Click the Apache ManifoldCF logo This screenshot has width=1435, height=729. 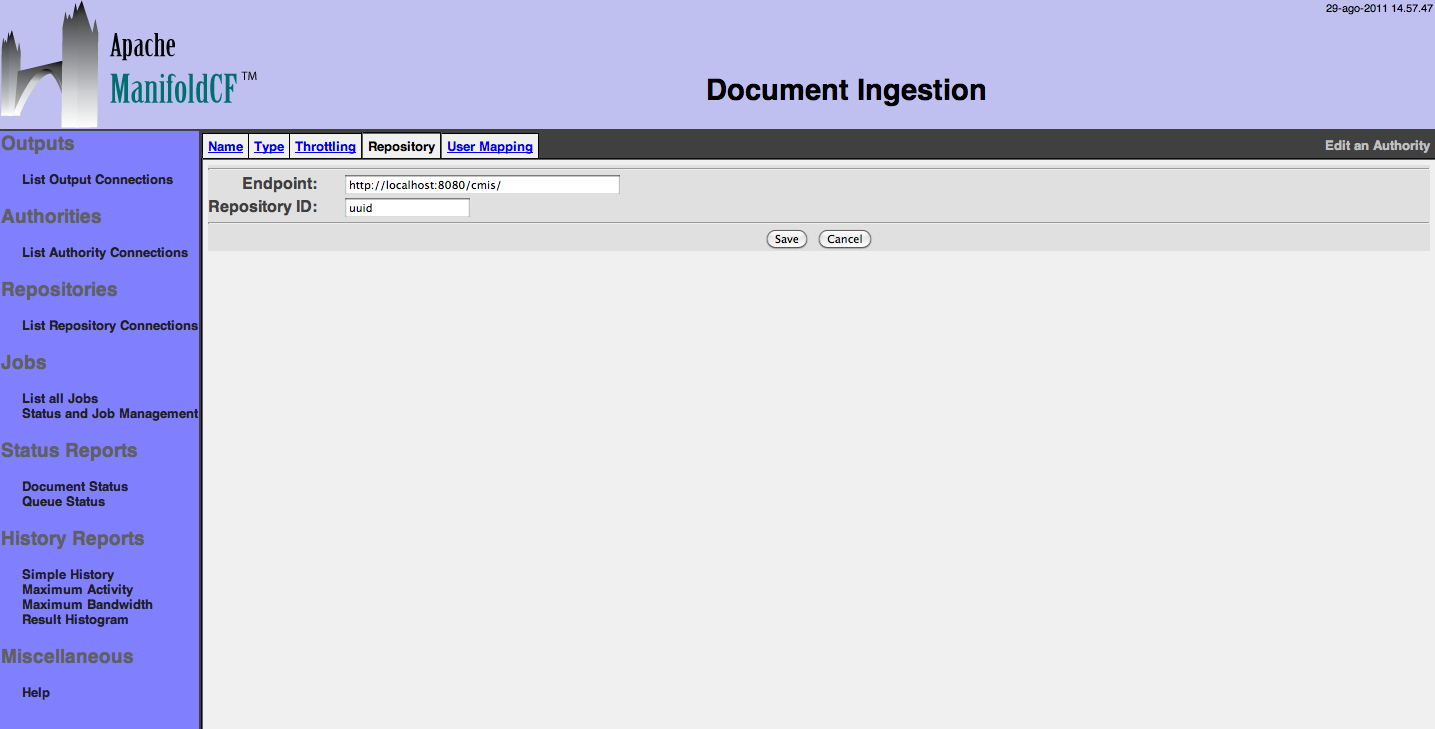point(128,66)
